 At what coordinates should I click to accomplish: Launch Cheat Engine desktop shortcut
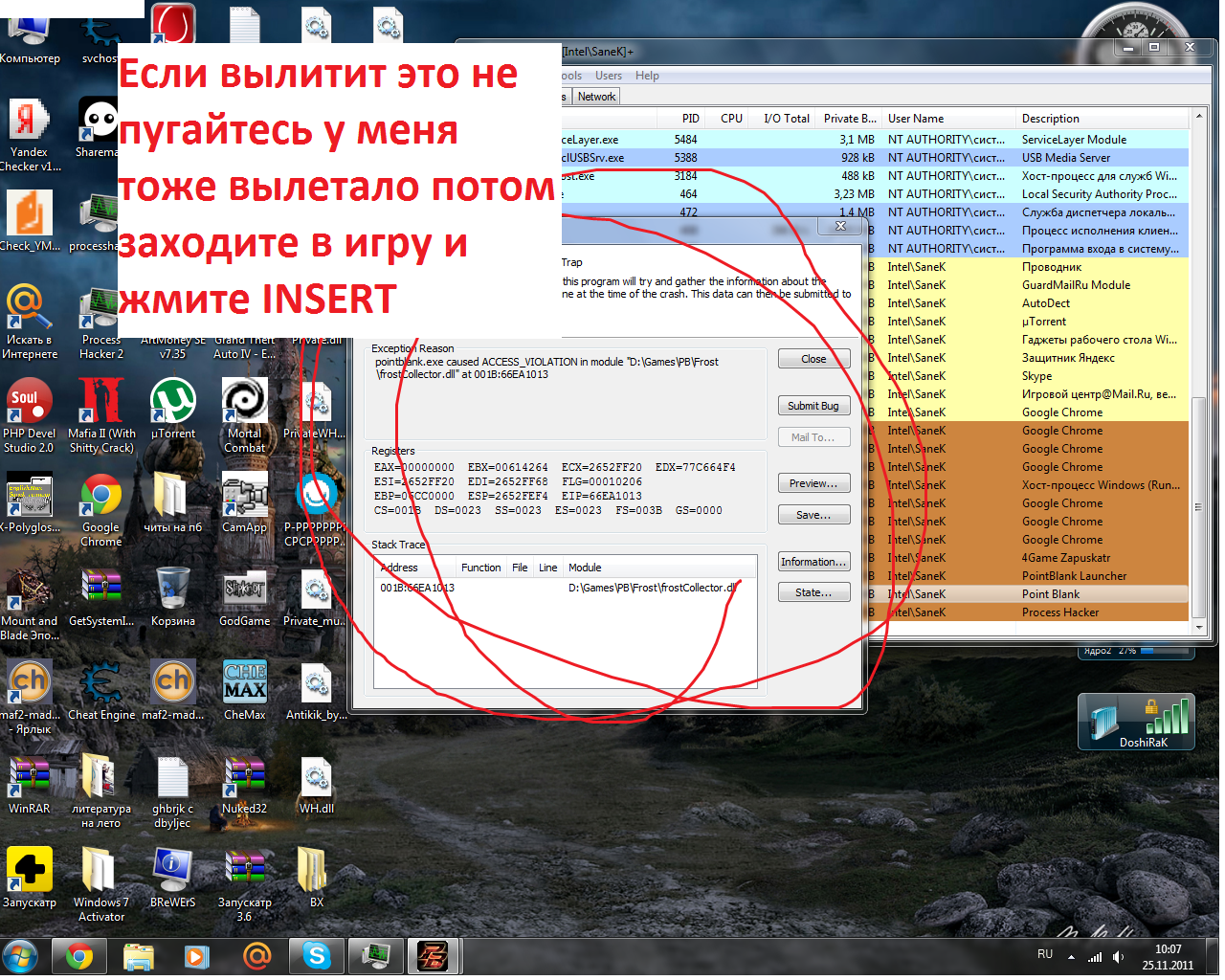click(101, 691)
